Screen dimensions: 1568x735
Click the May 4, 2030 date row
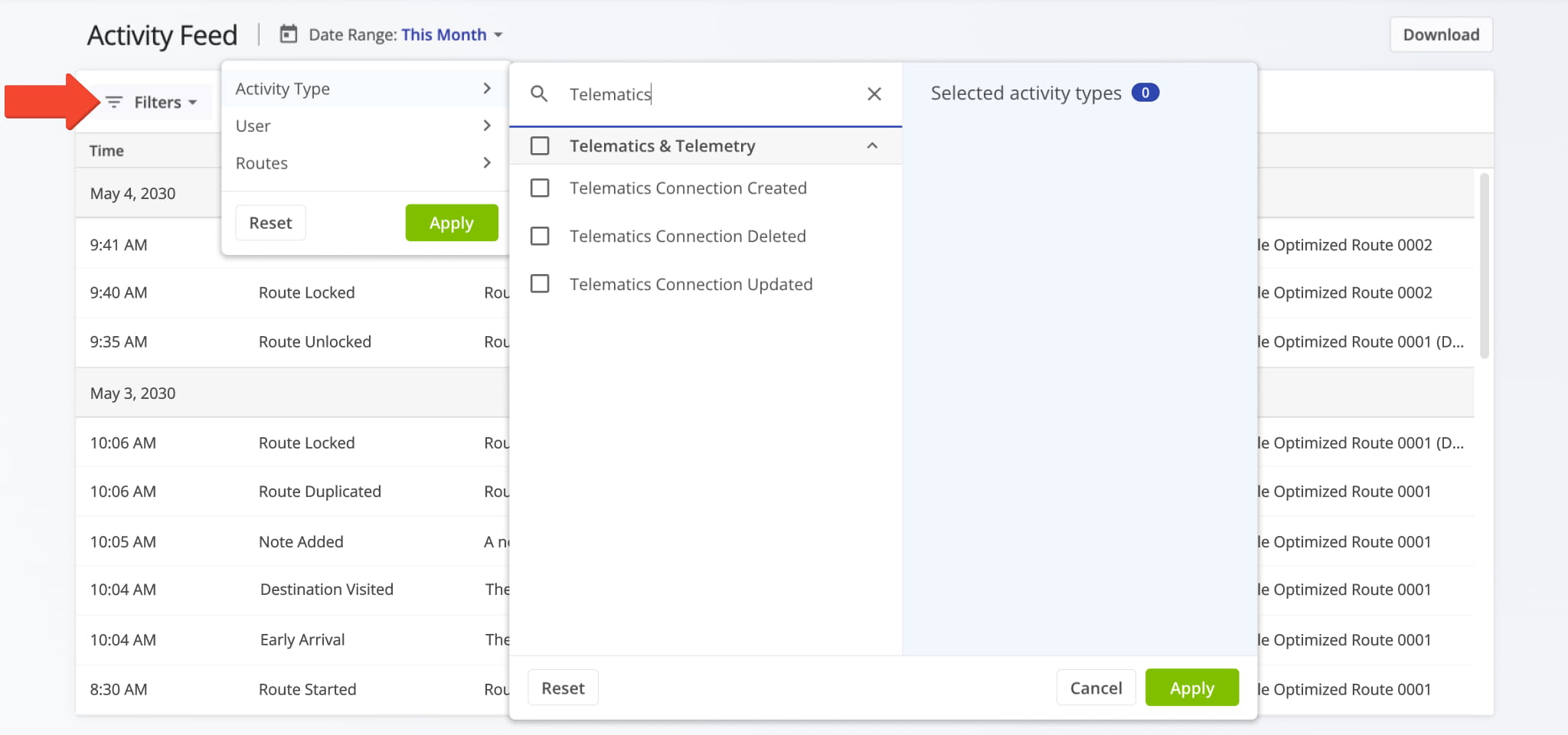pyautogui.click(x=132, y=194)
